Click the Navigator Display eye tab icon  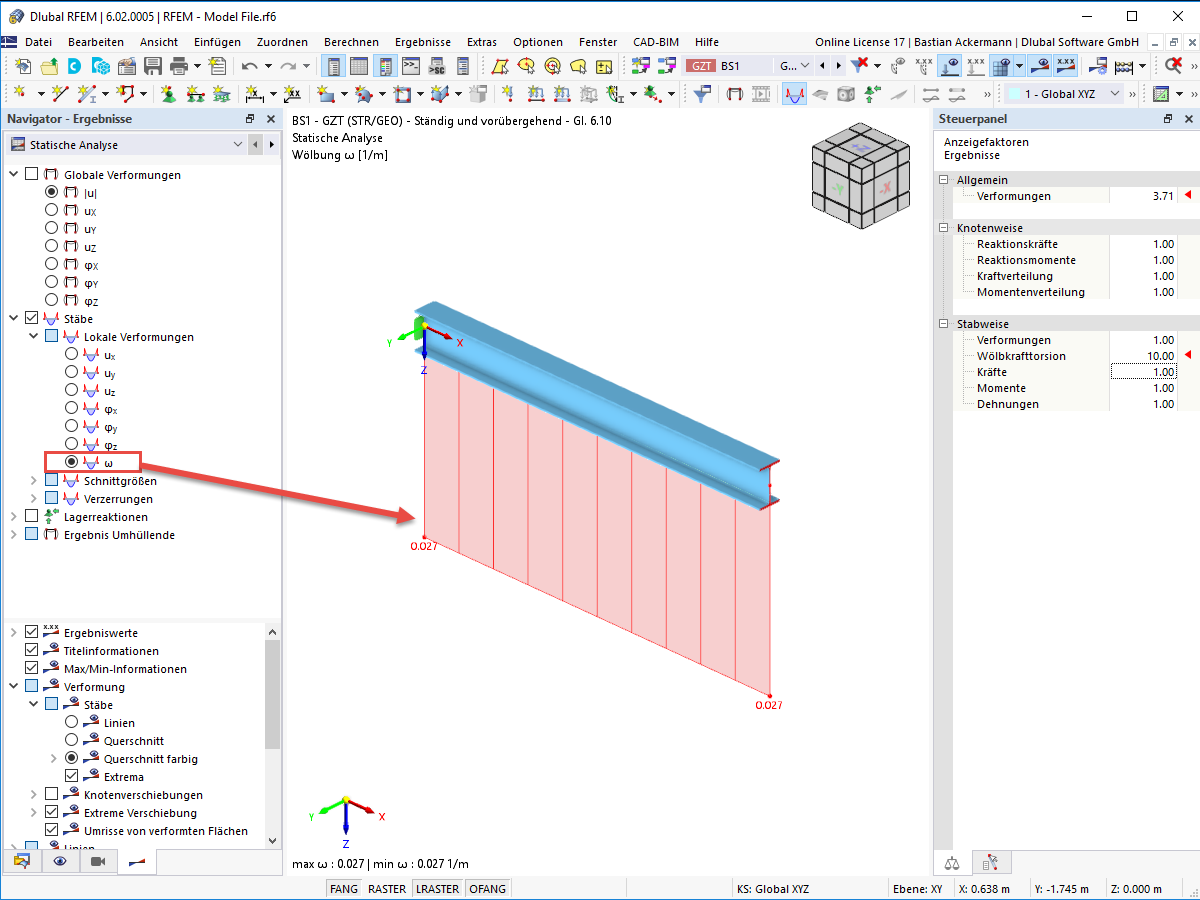pyautogui.click(x=60, y=861)
